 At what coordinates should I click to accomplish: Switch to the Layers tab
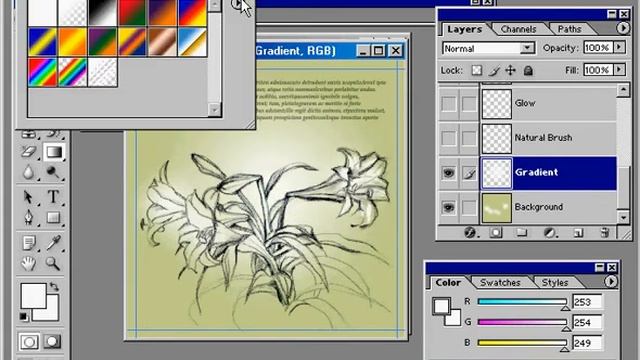coord(464,29)
